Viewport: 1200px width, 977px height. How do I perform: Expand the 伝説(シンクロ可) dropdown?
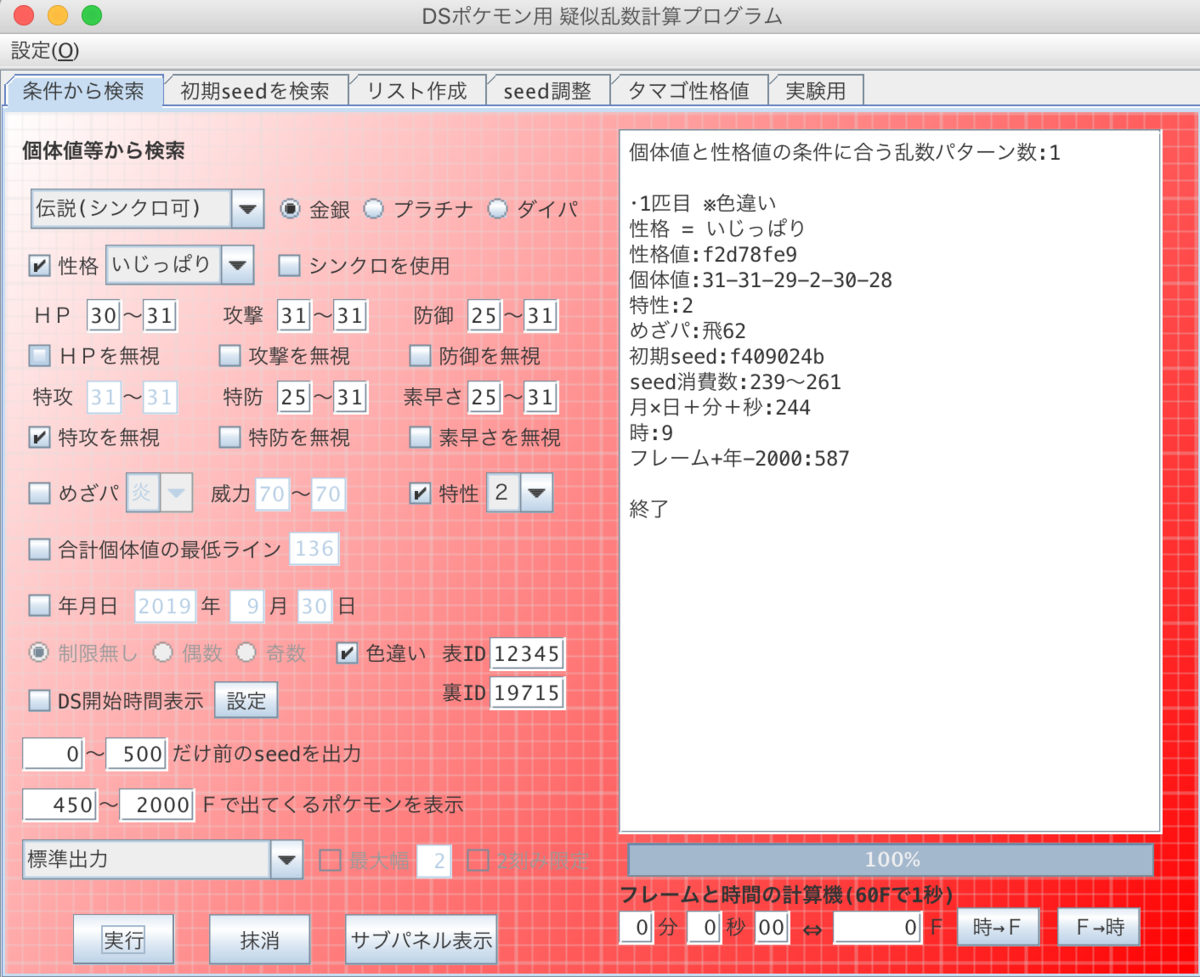coord(247,209)
